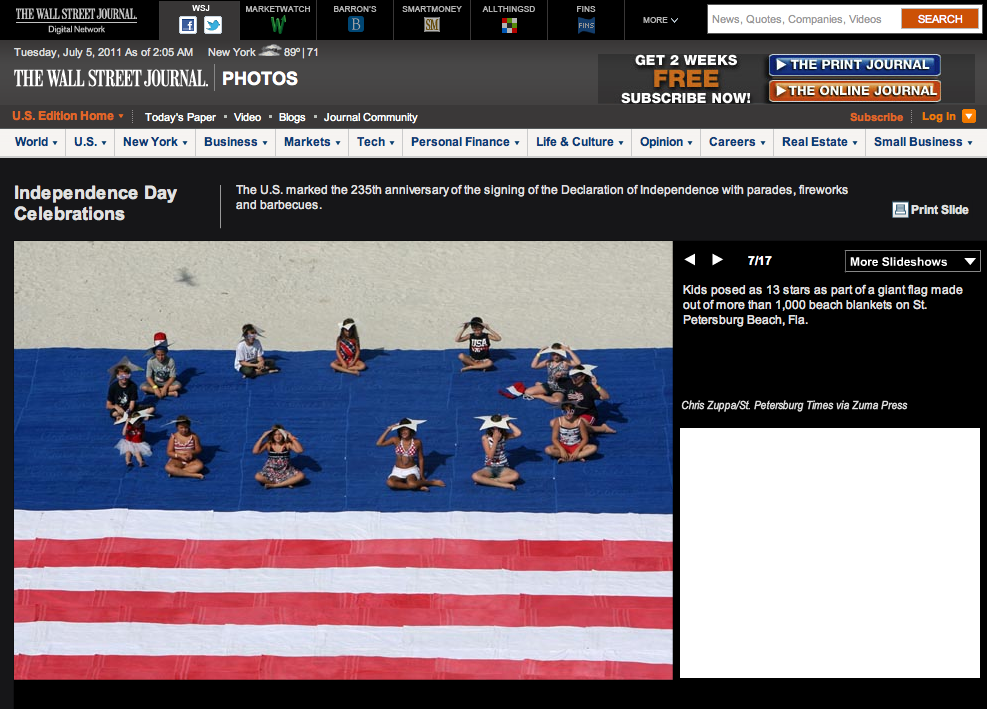The width and height of the screenshot is (987, 709).
Task: Open the Journal Community link
Action: coord(370,117)
